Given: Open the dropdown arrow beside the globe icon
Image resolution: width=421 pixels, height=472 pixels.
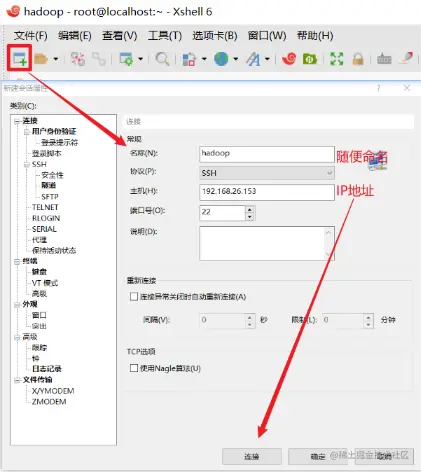Looking at the screenshot, I should tap(235, 59).
